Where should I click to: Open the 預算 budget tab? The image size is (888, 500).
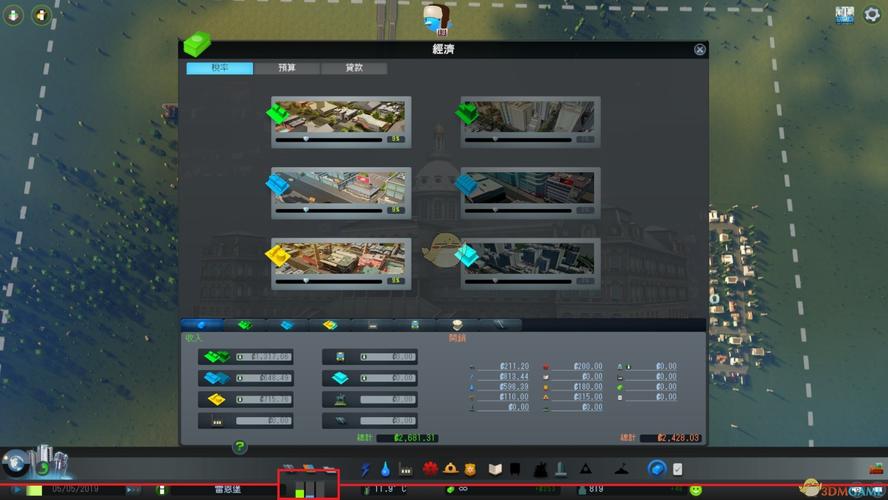pos(287,68)
